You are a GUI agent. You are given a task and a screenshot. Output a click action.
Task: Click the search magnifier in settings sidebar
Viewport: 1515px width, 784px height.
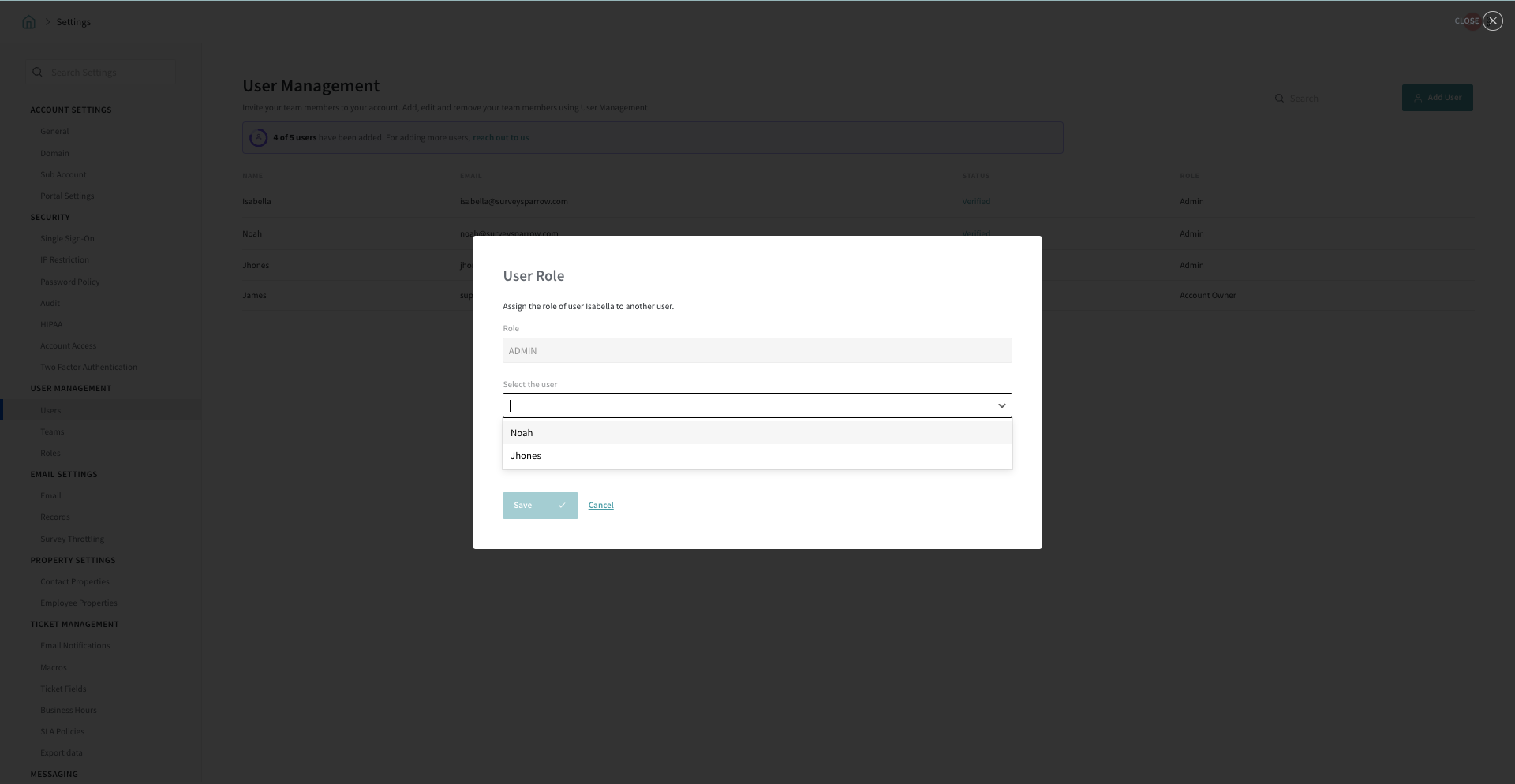[37, 72]
